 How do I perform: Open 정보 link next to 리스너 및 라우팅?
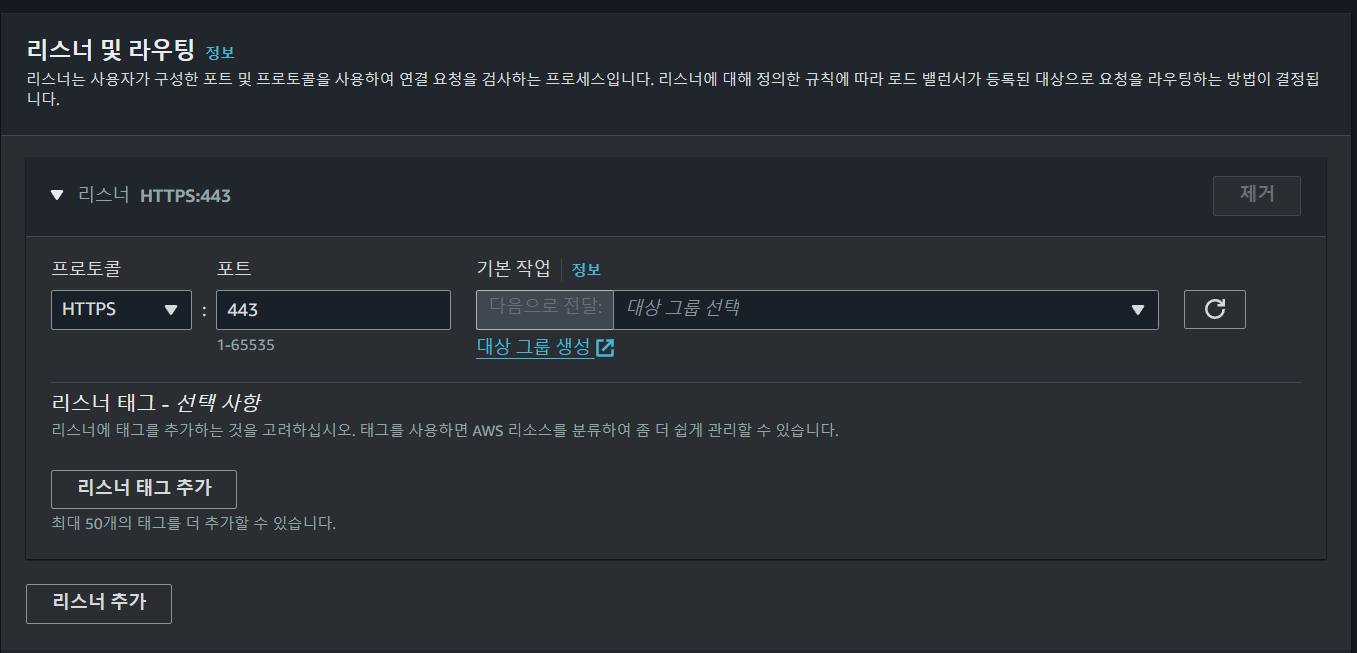pos(220,52)
